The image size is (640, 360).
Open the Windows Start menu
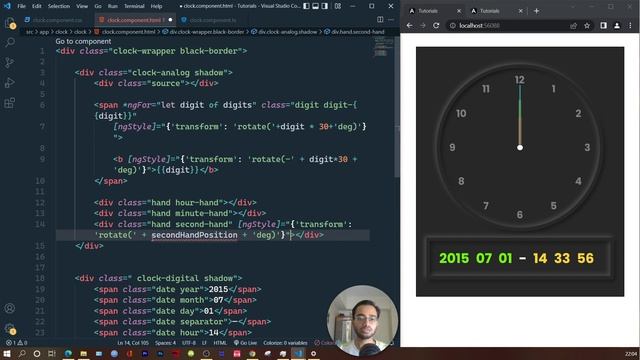[x=7, y=353]
